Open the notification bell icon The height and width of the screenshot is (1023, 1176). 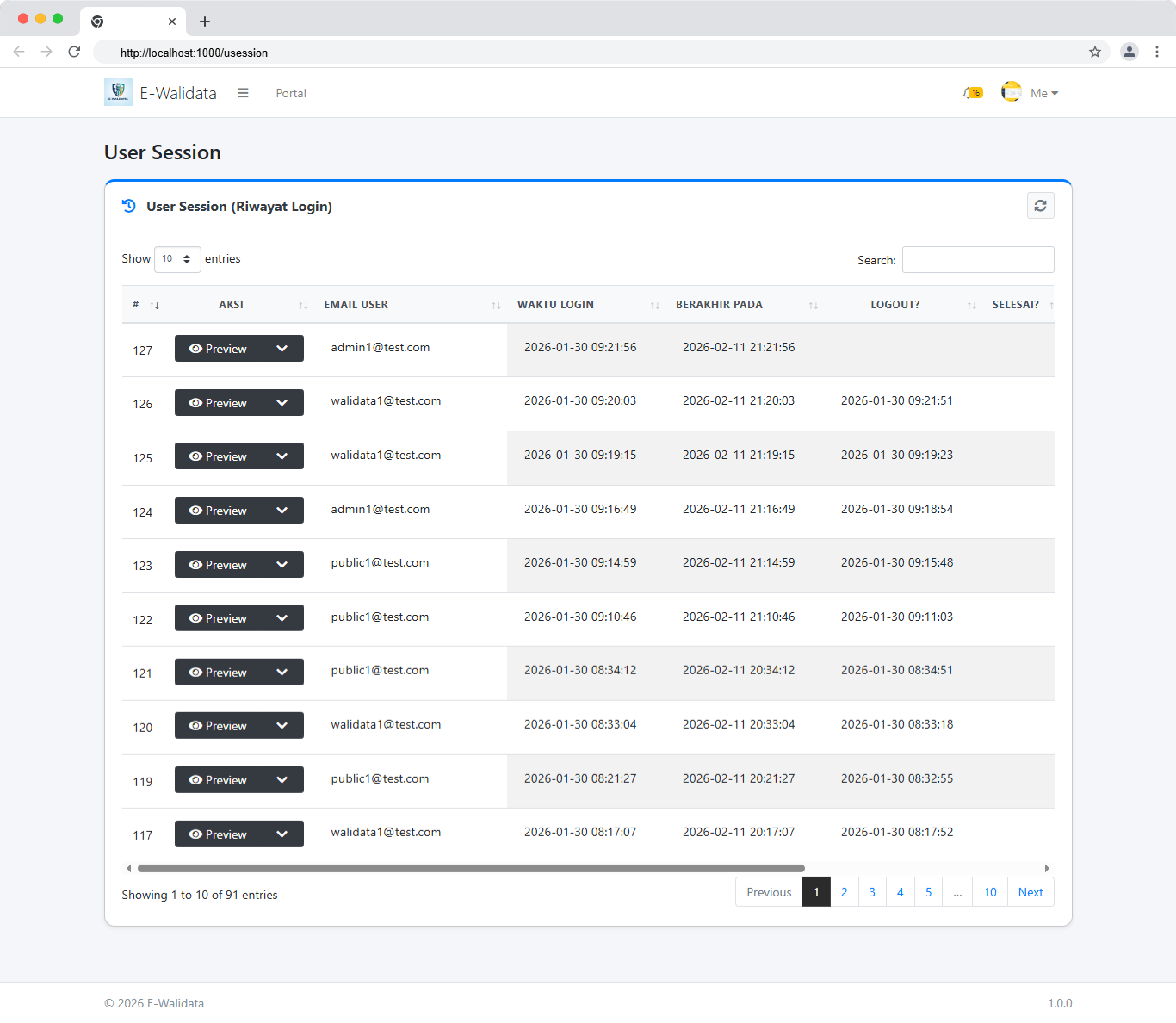click(x=970, y=93)
